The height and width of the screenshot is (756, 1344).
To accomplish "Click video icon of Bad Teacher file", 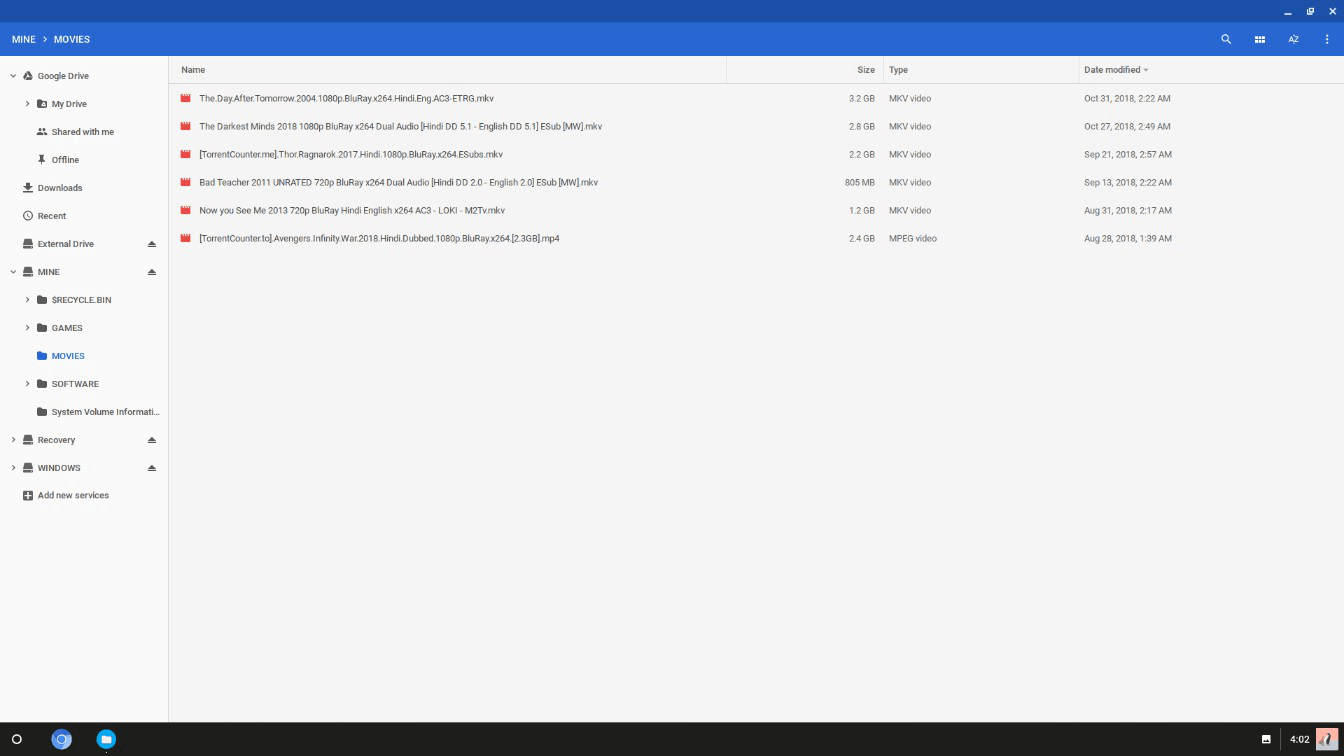I will tap(185, 182).
